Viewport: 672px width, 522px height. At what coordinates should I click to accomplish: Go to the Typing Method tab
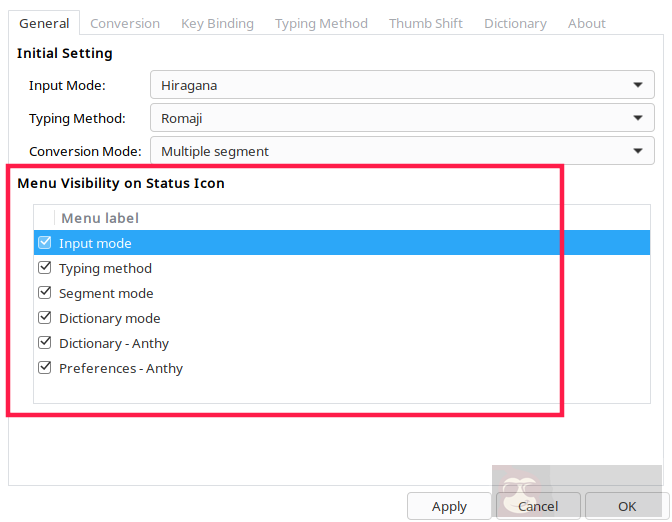pos(321,23)
